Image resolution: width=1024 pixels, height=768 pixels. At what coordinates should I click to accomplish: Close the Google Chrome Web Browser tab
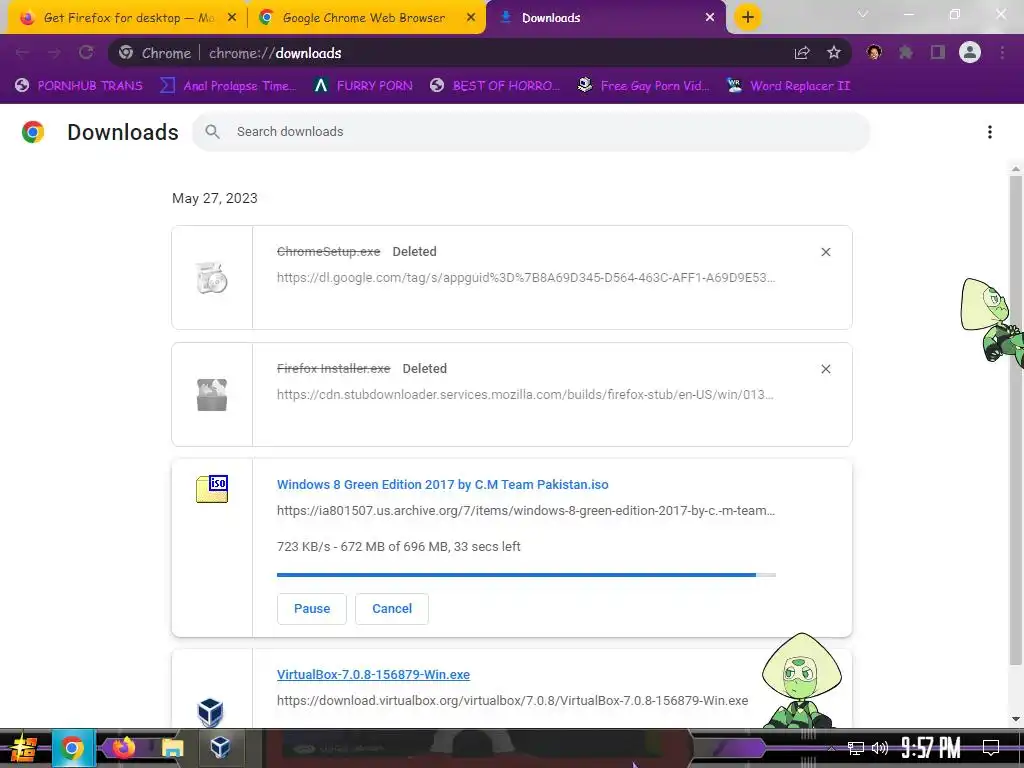(471, 18)
